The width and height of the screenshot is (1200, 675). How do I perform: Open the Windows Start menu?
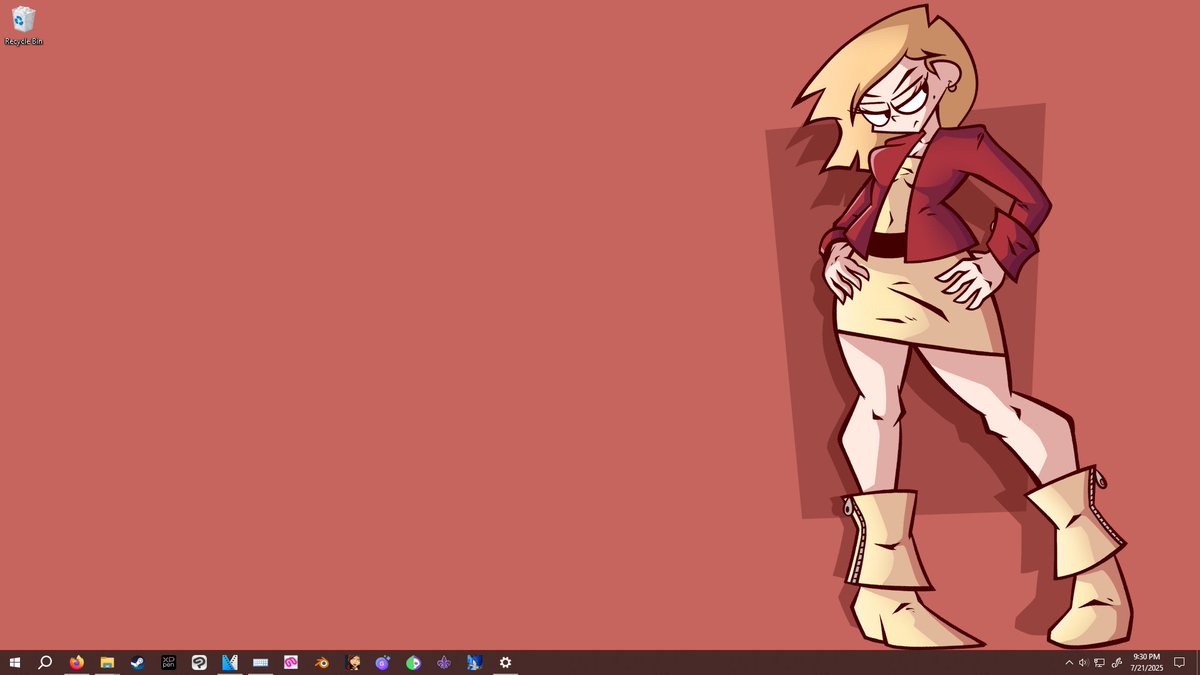click(x=15, y=662)
